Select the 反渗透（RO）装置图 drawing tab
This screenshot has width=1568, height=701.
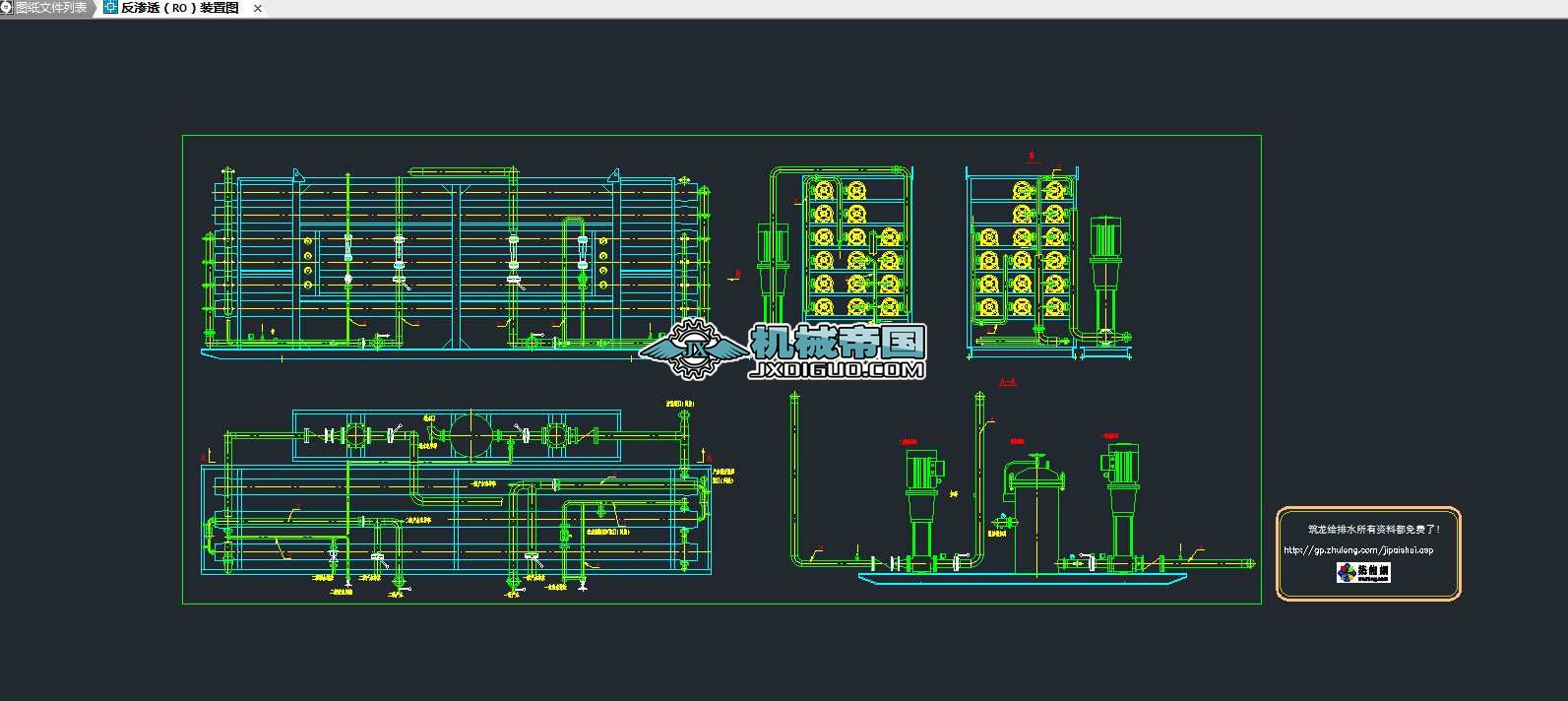point(180,8)
